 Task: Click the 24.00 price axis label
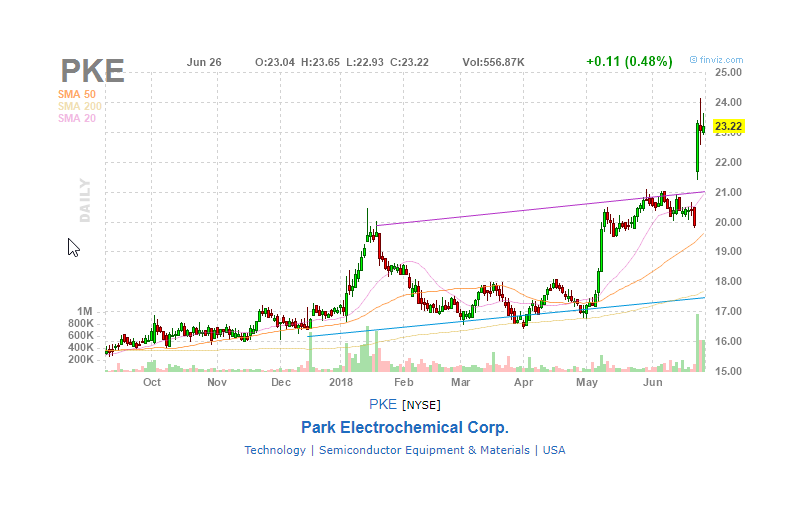[x=728, y=102]
